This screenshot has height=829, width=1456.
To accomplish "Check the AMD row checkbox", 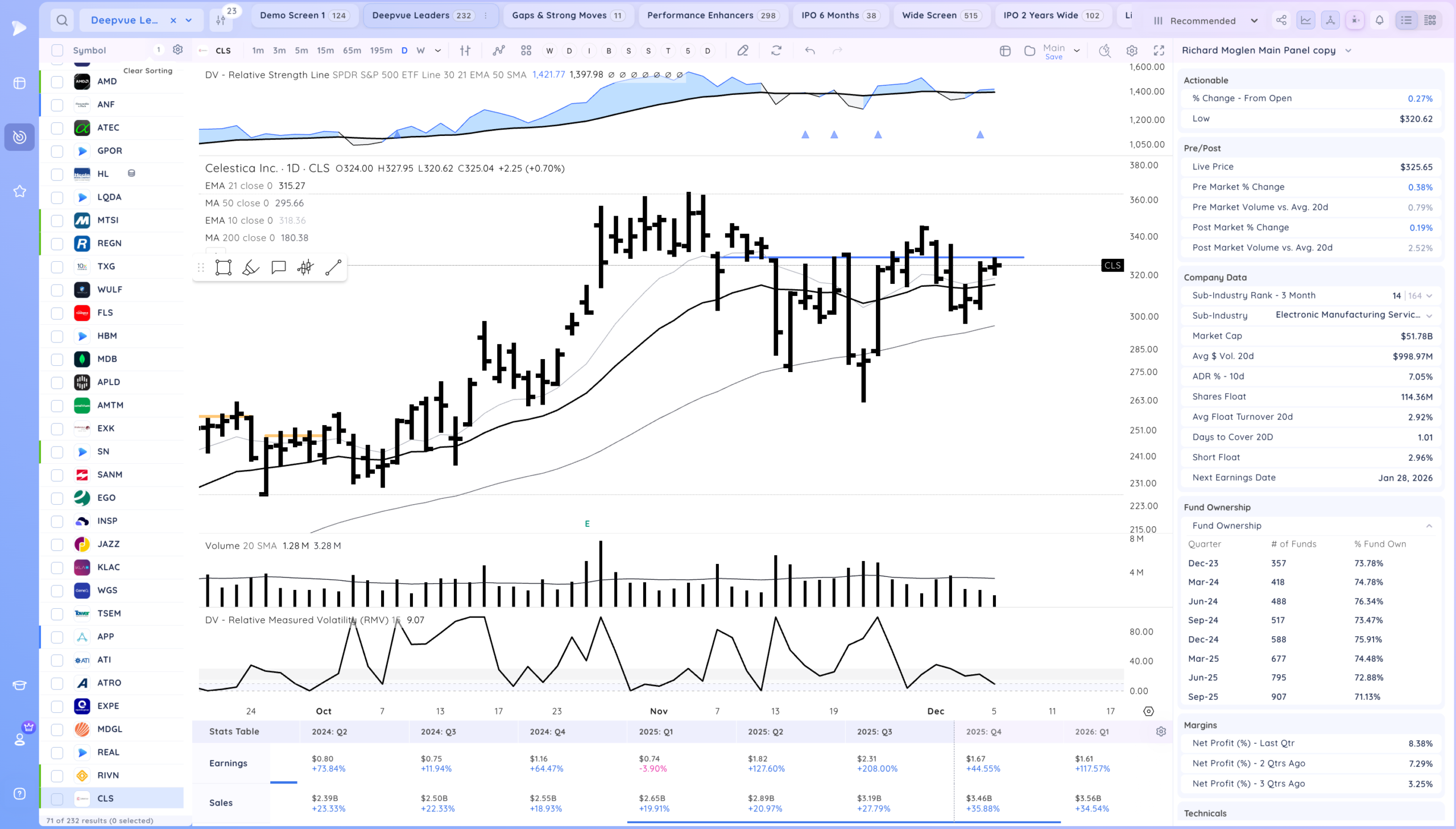I will [57, 81].
